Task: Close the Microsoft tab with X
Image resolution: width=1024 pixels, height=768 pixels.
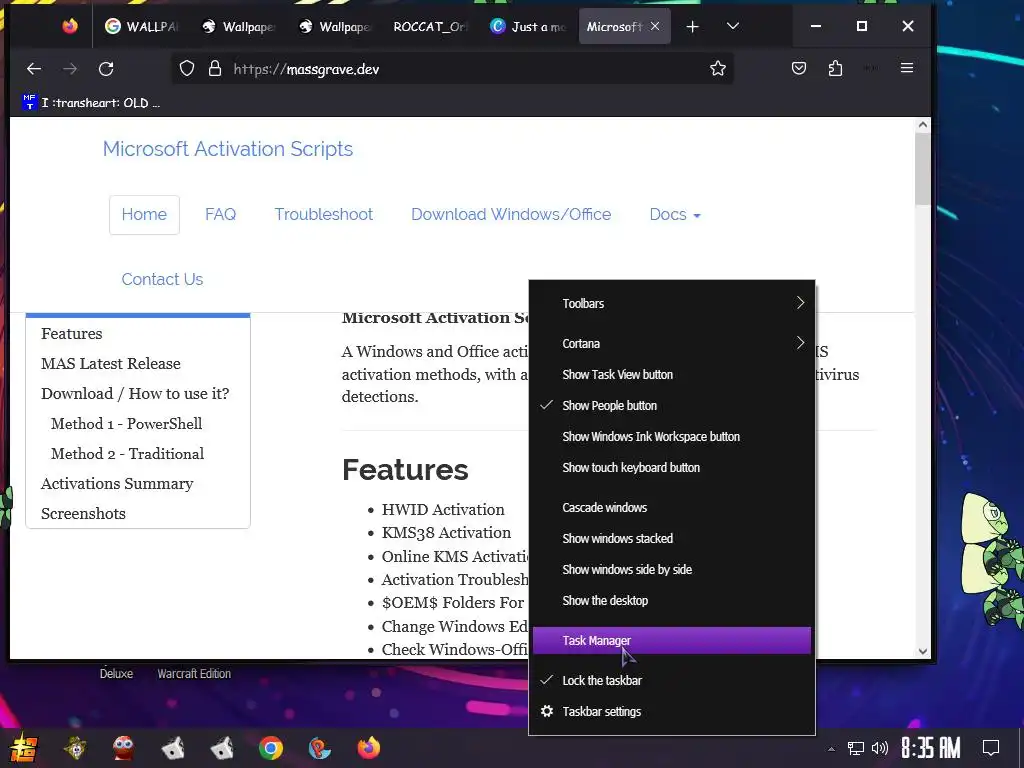Action: 655,26
